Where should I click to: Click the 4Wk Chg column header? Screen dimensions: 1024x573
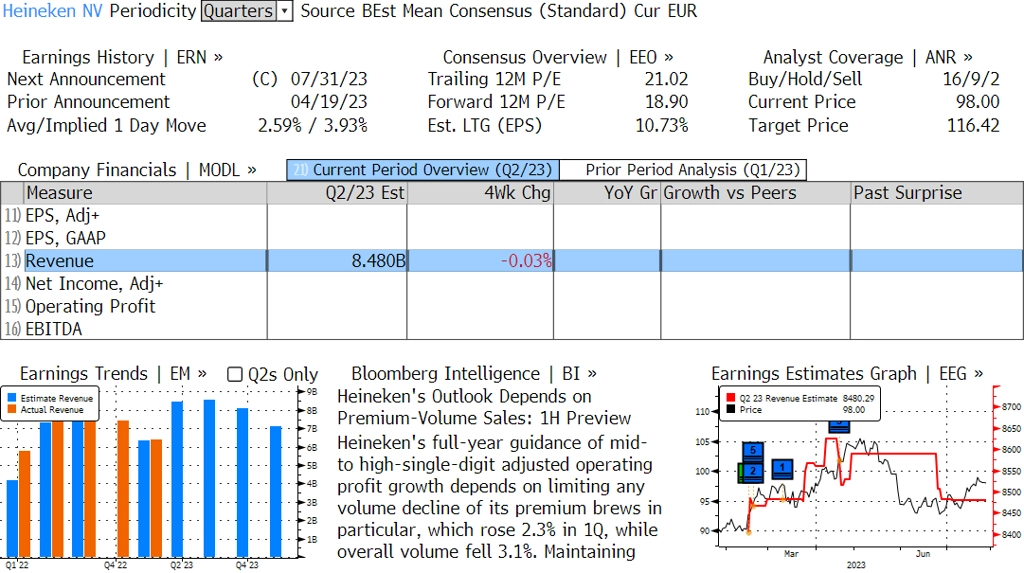coord(480,193)
